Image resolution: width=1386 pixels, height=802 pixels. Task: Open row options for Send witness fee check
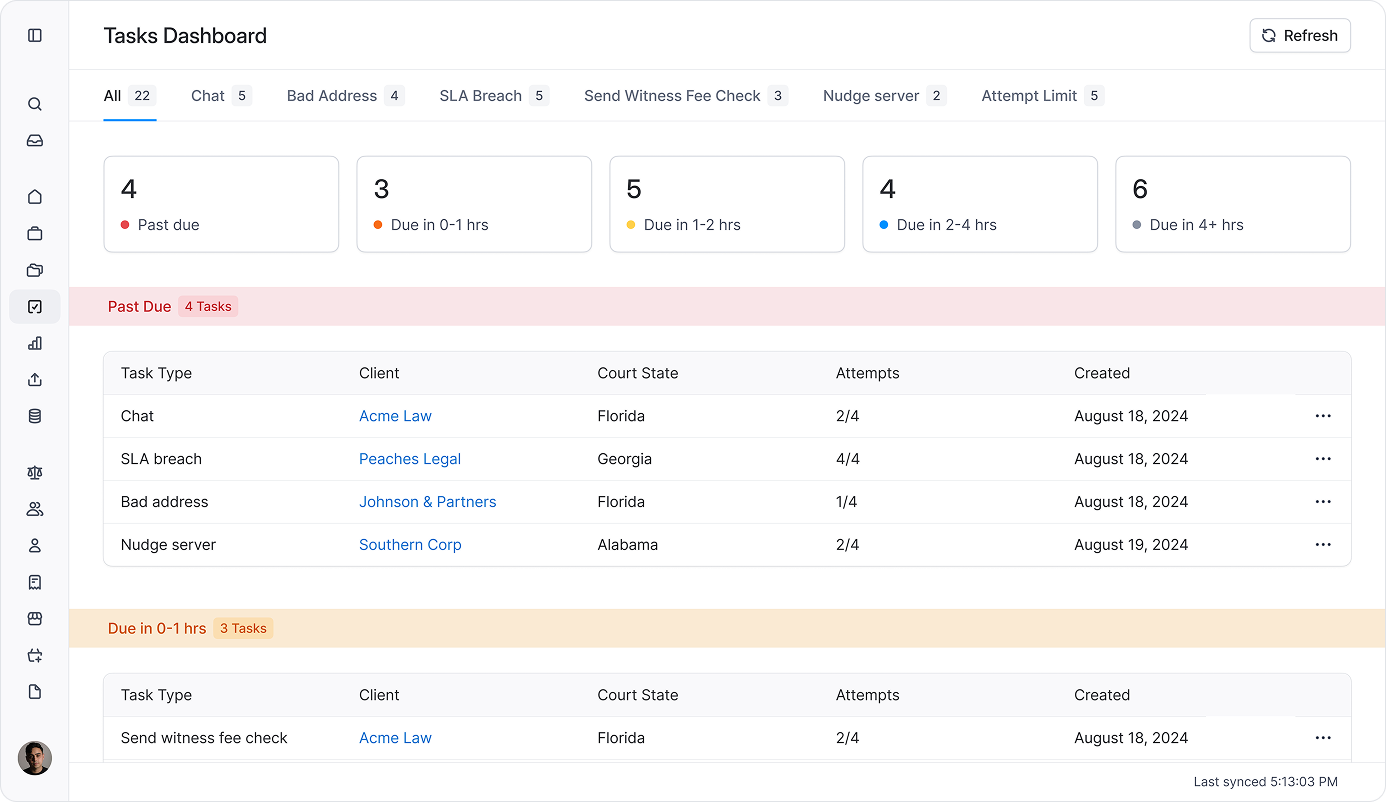click(x=1323, y=737)
